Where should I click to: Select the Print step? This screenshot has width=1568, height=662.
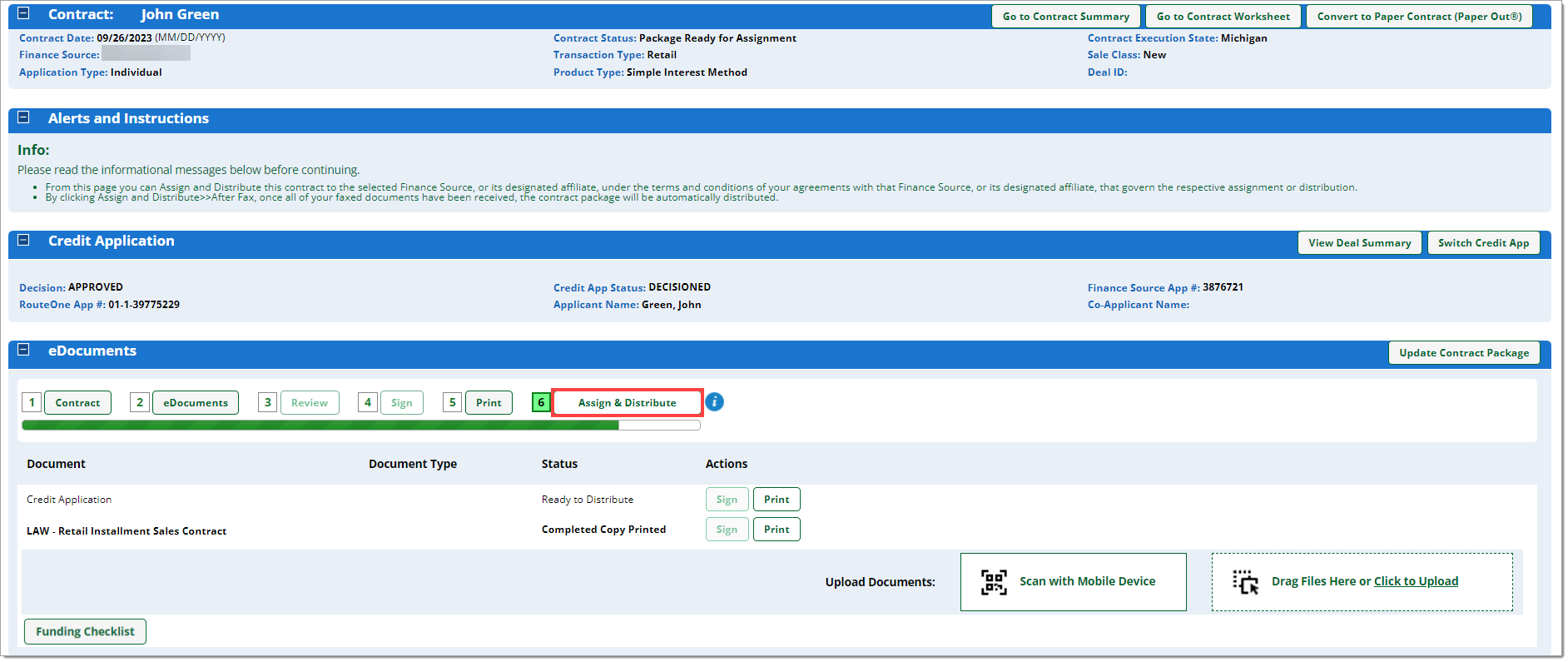click(489, 403)
